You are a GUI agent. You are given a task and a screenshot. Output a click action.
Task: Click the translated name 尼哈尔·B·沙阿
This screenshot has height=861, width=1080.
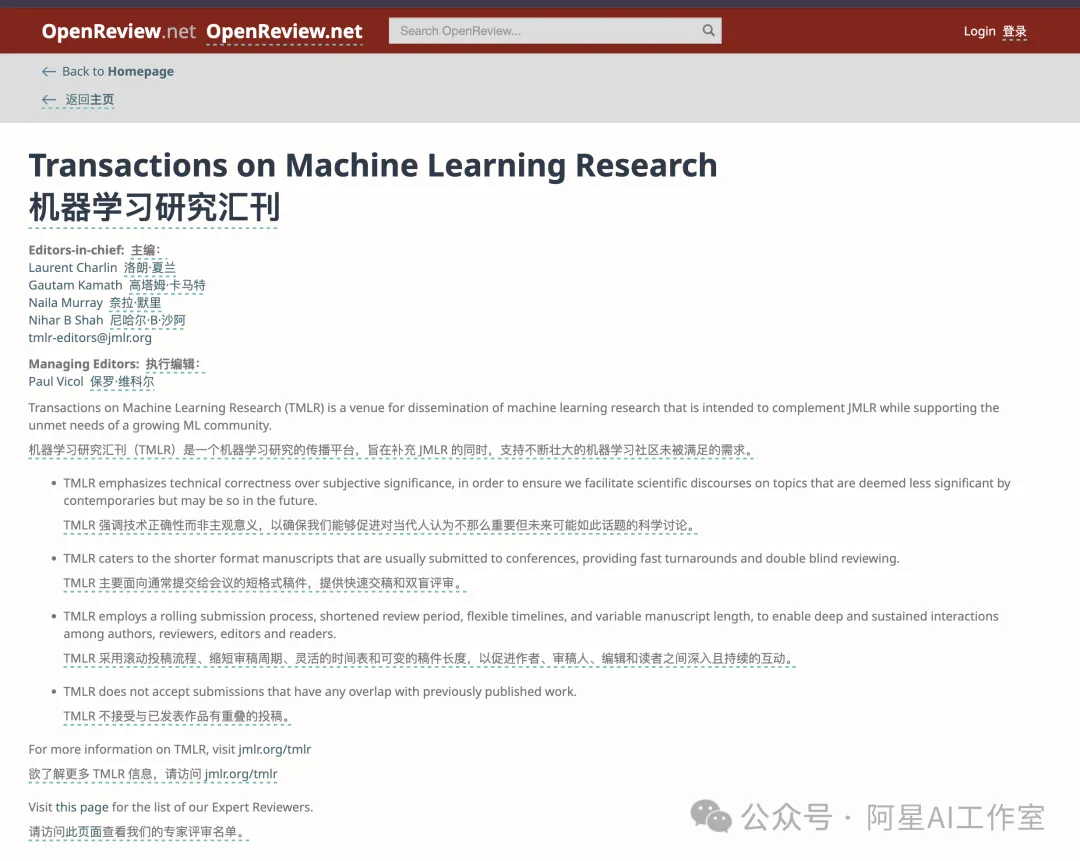click(x=147, y=320)
